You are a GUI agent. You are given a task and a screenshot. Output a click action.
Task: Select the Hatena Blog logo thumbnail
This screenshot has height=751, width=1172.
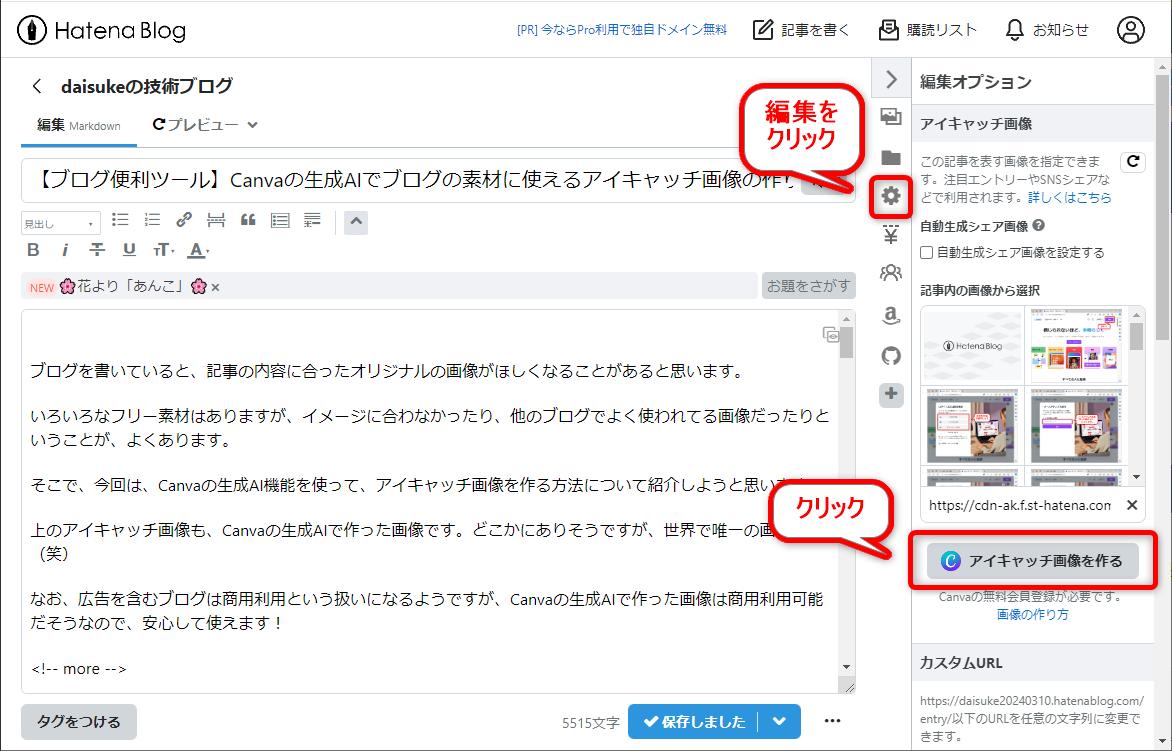(x=972, y=346)
